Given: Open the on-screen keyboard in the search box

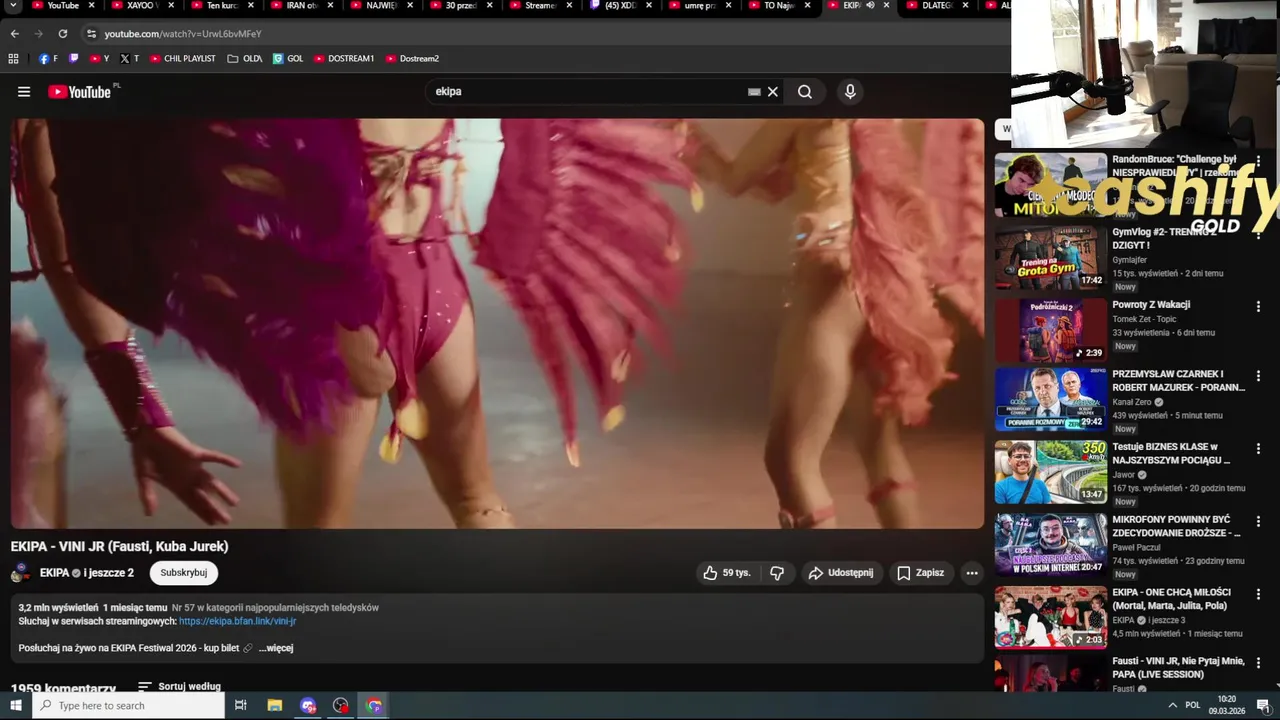Looking at the screenshot, I should tap(754, 92).
